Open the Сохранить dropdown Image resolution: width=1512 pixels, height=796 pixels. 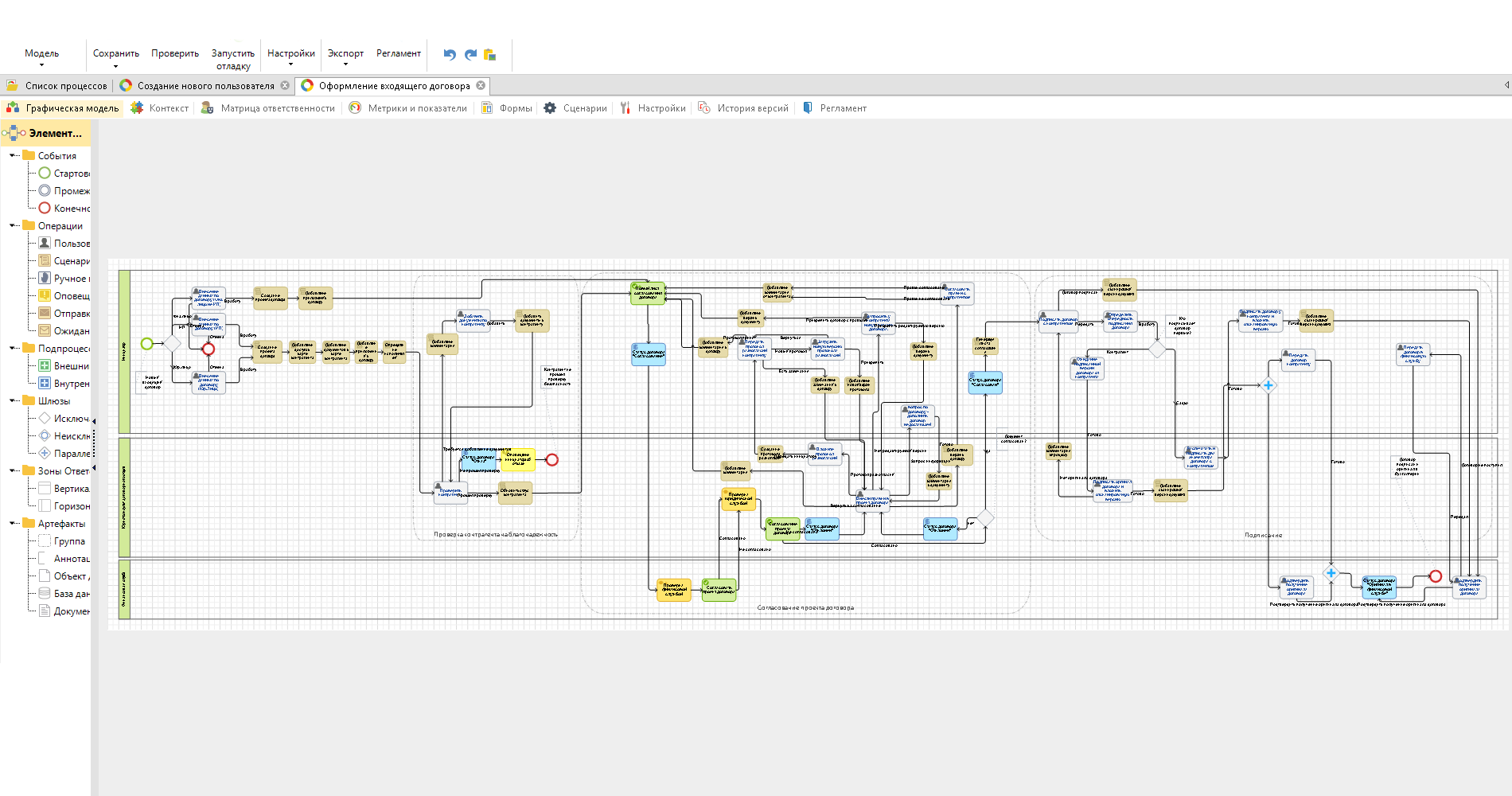116,57
